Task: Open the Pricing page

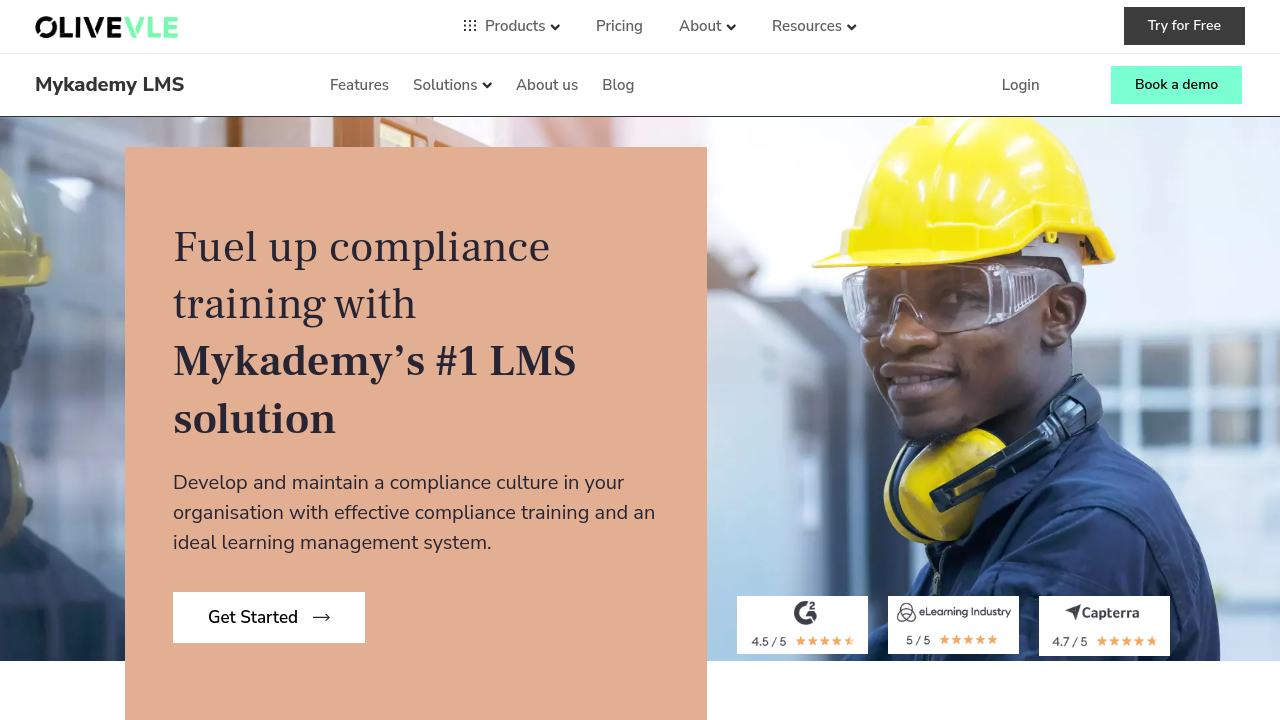Action: [619, 26]
